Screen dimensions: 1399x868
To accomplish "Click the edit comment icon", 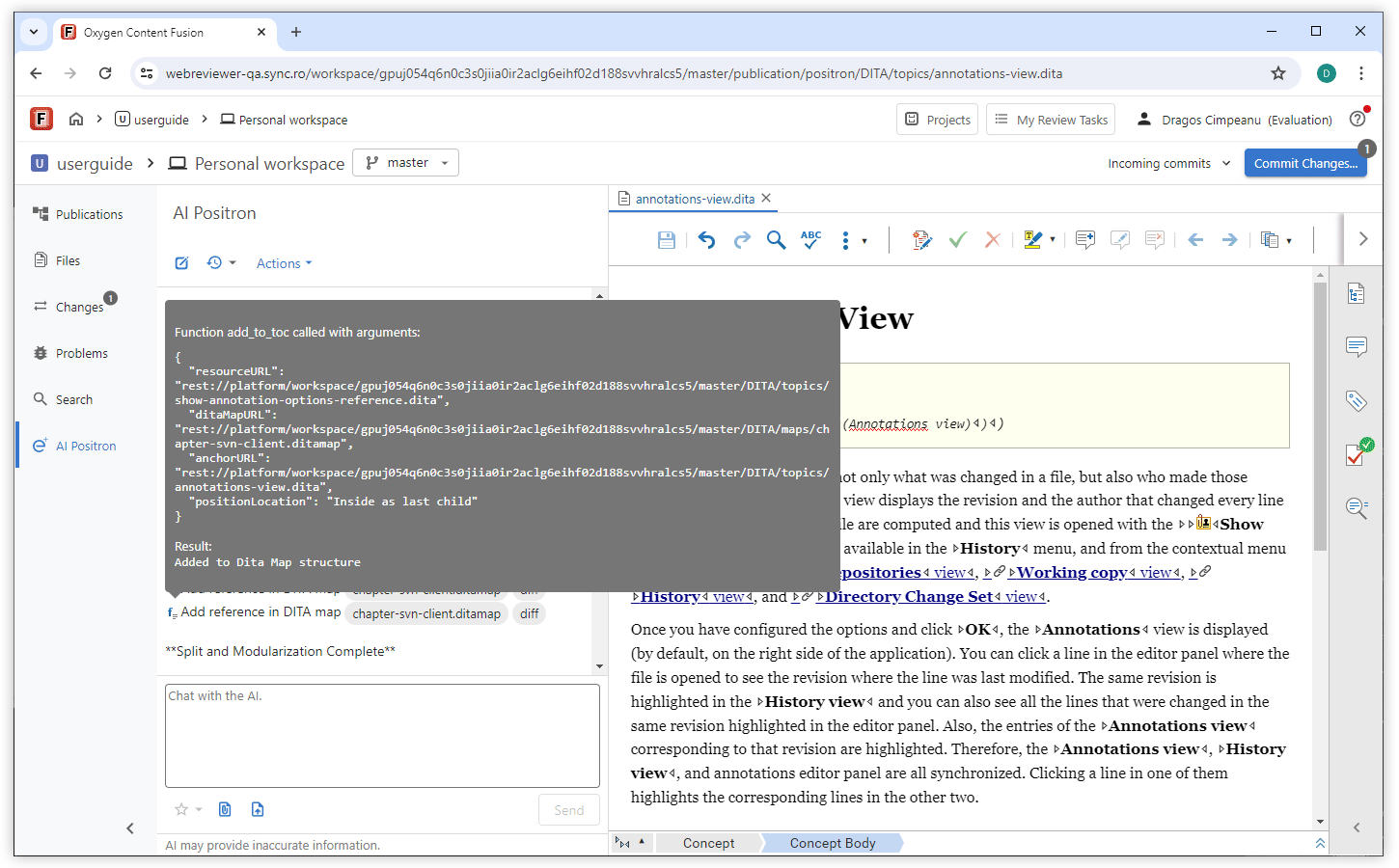I will [x=1120, y=240].
